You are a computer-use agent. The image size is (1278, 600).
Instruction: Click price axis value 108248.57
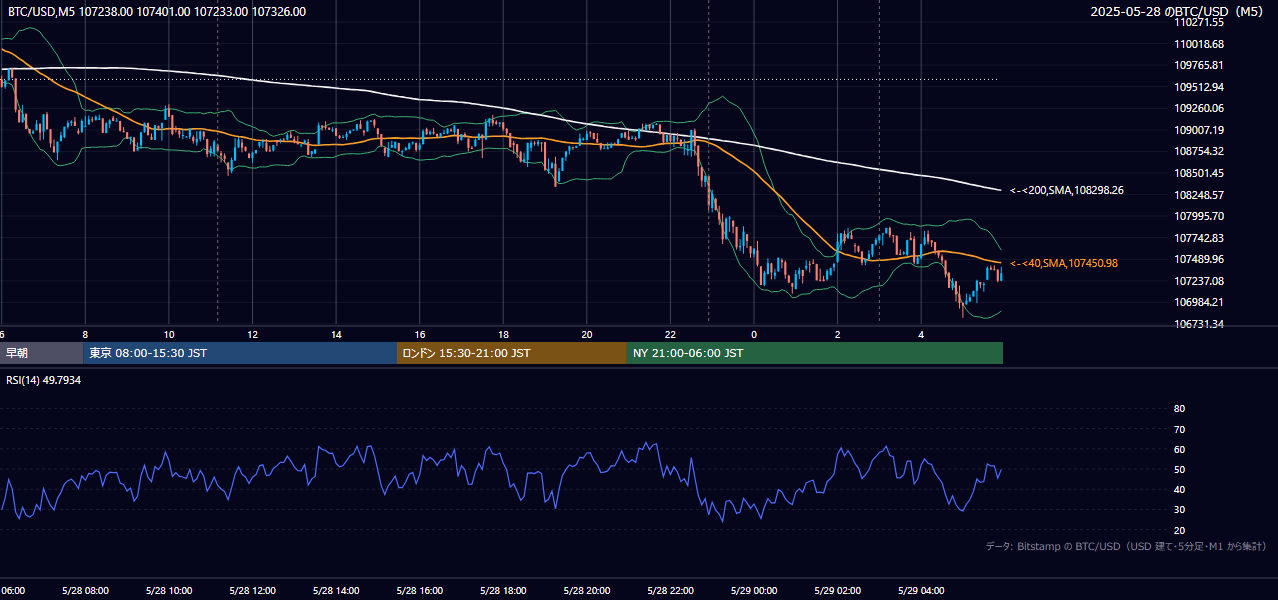click(1201, 195)
